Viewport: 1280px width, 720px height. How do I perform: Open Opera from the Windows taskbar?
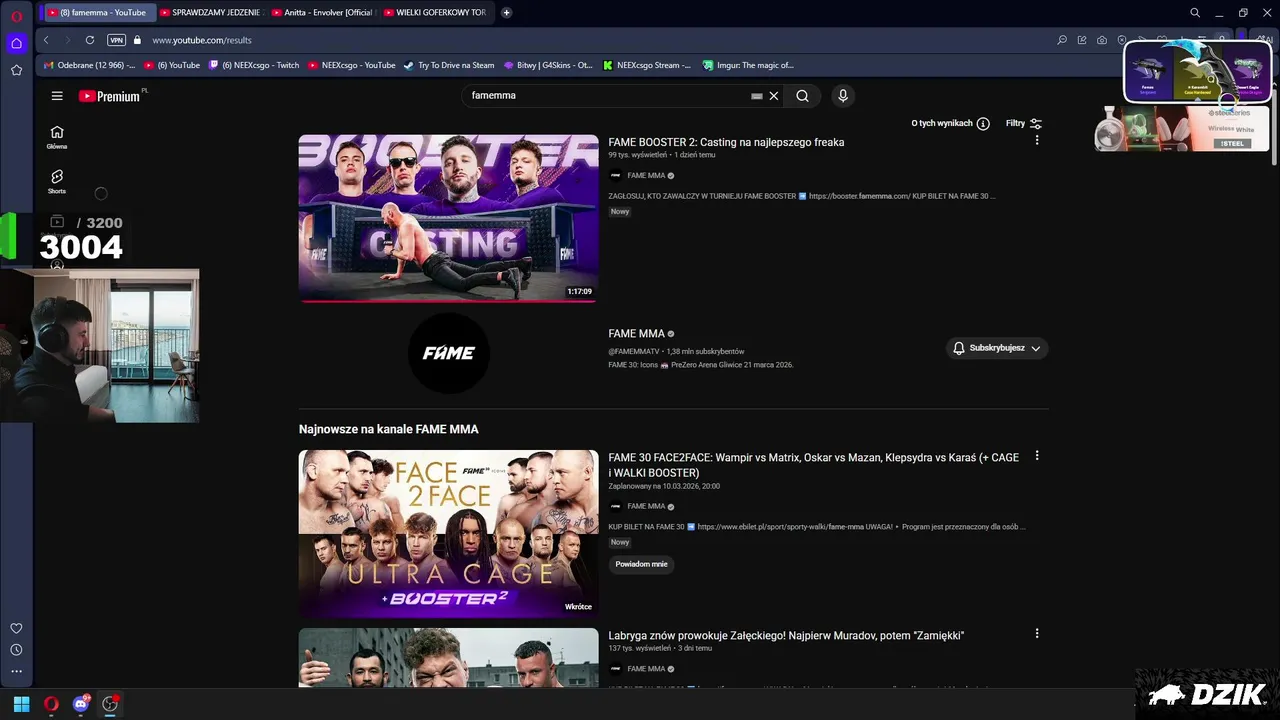point(51,704)
